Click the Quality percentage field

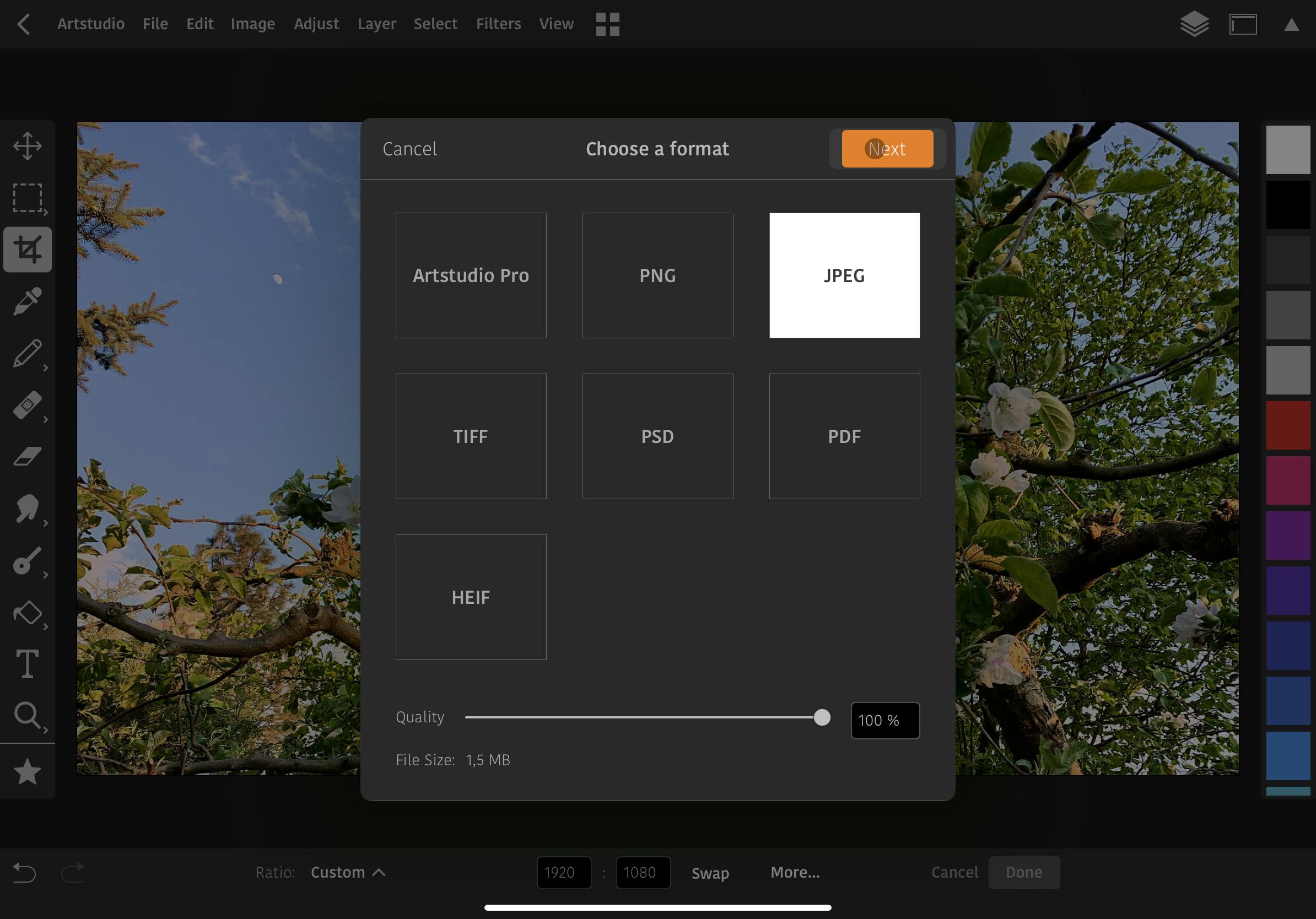(x=884, y=720)
